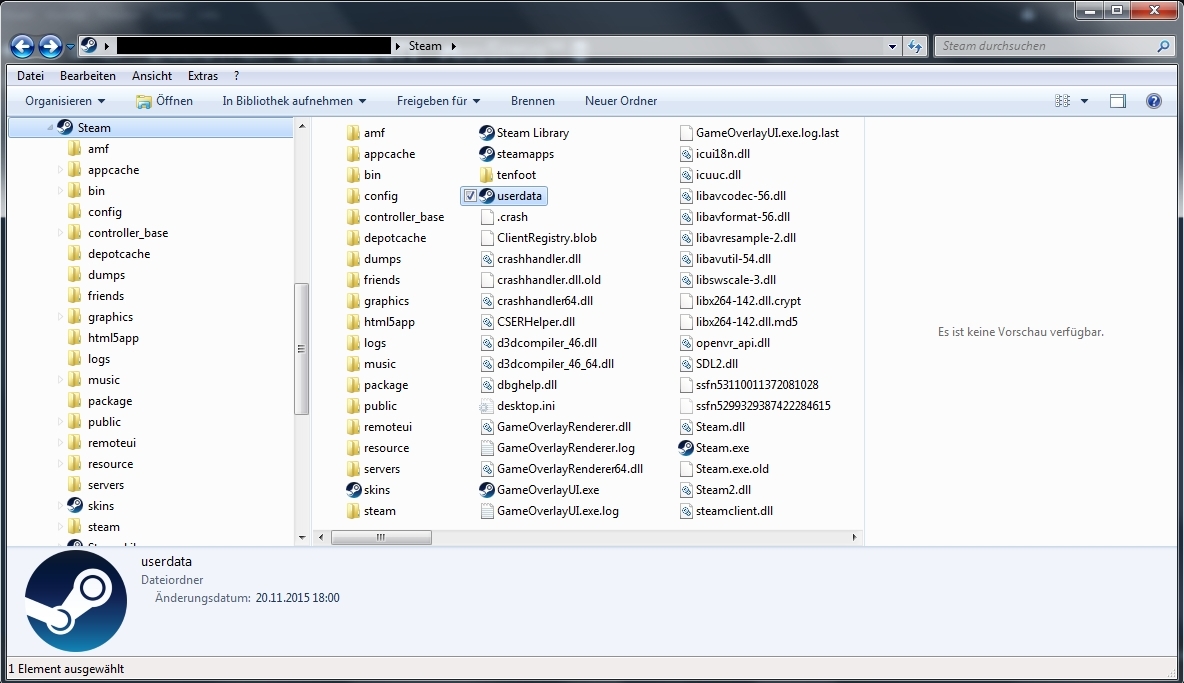This screenshot has width=1184, height=683.
Task: Select the steamclient.dll file
Action: (x=734, y=511)
